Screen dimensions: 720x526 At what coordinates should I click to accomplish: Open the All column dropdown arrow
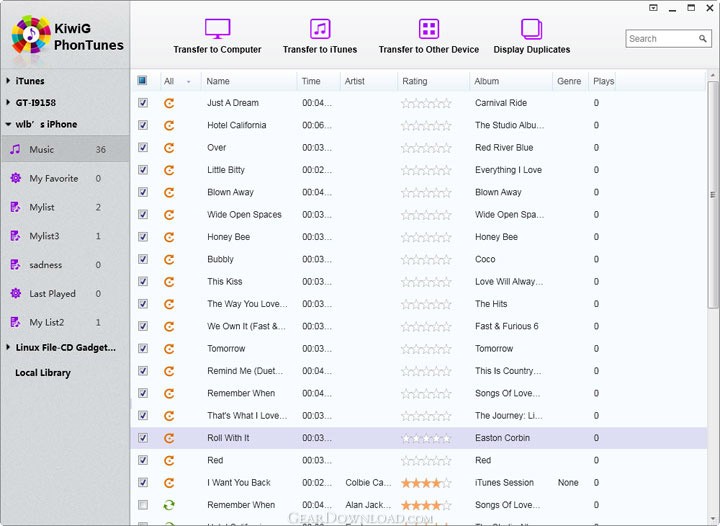point(188,82)
